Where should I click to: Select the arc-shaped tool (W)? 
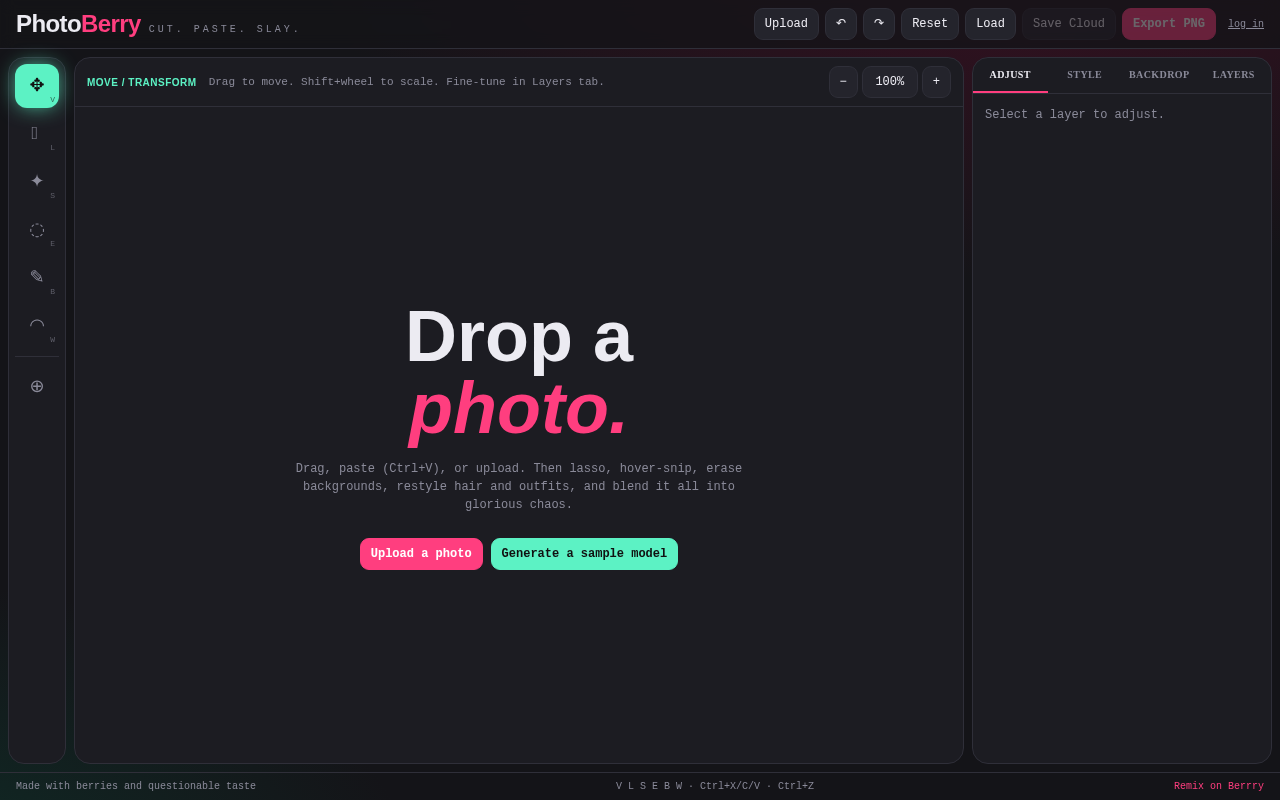(37, 326)
